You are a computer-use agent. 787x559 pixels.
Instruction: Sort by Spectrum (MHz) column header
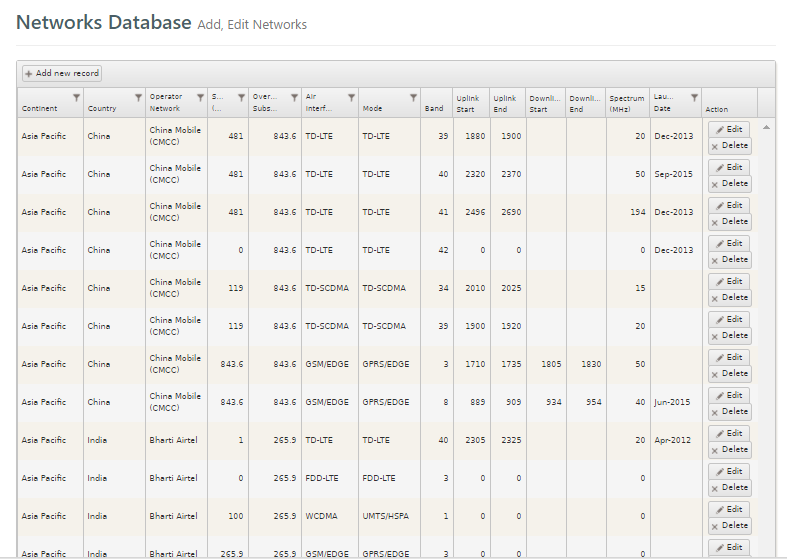coord(627,104)
